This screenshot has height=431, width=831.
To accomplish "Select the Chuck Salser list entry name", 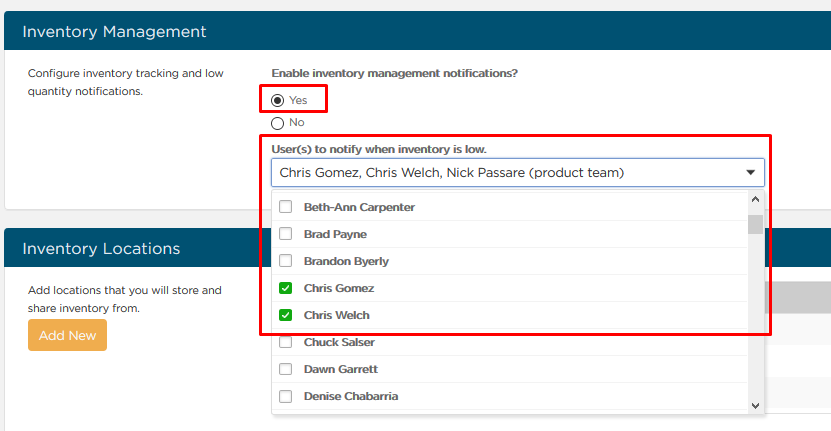I will pyautogui.click(x=339, y=342).
